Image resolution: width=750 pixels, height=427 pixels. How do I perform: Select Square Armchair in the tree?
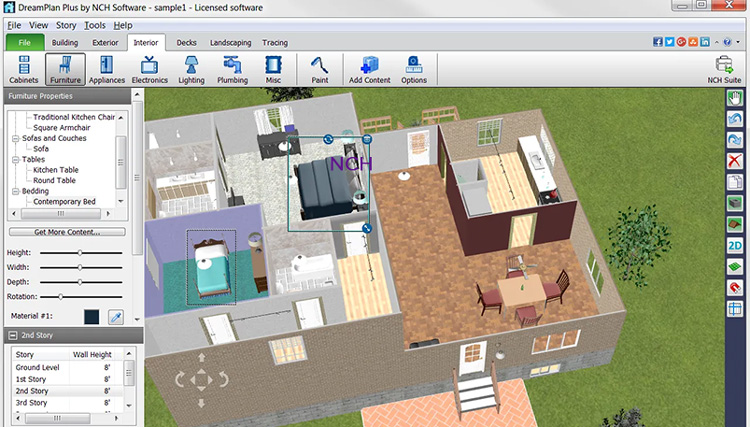pos(62,128)
